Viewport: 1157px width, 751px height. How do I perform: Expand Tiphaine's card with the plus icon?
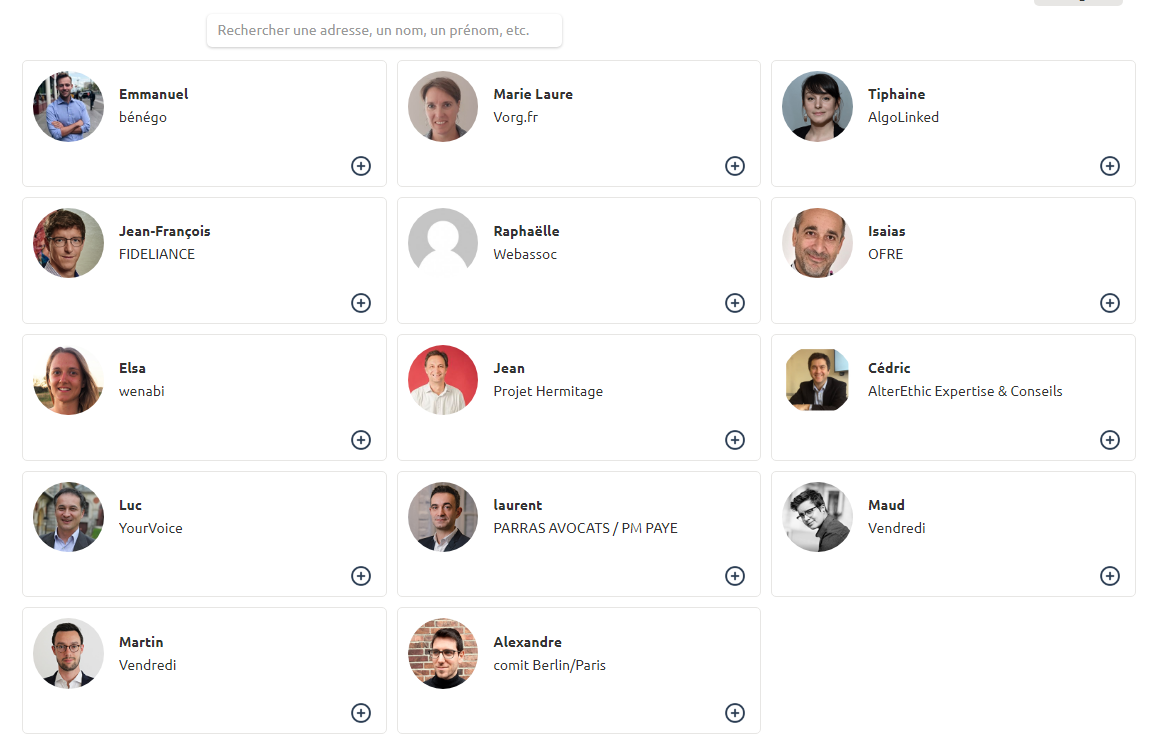coord(1109,166)
